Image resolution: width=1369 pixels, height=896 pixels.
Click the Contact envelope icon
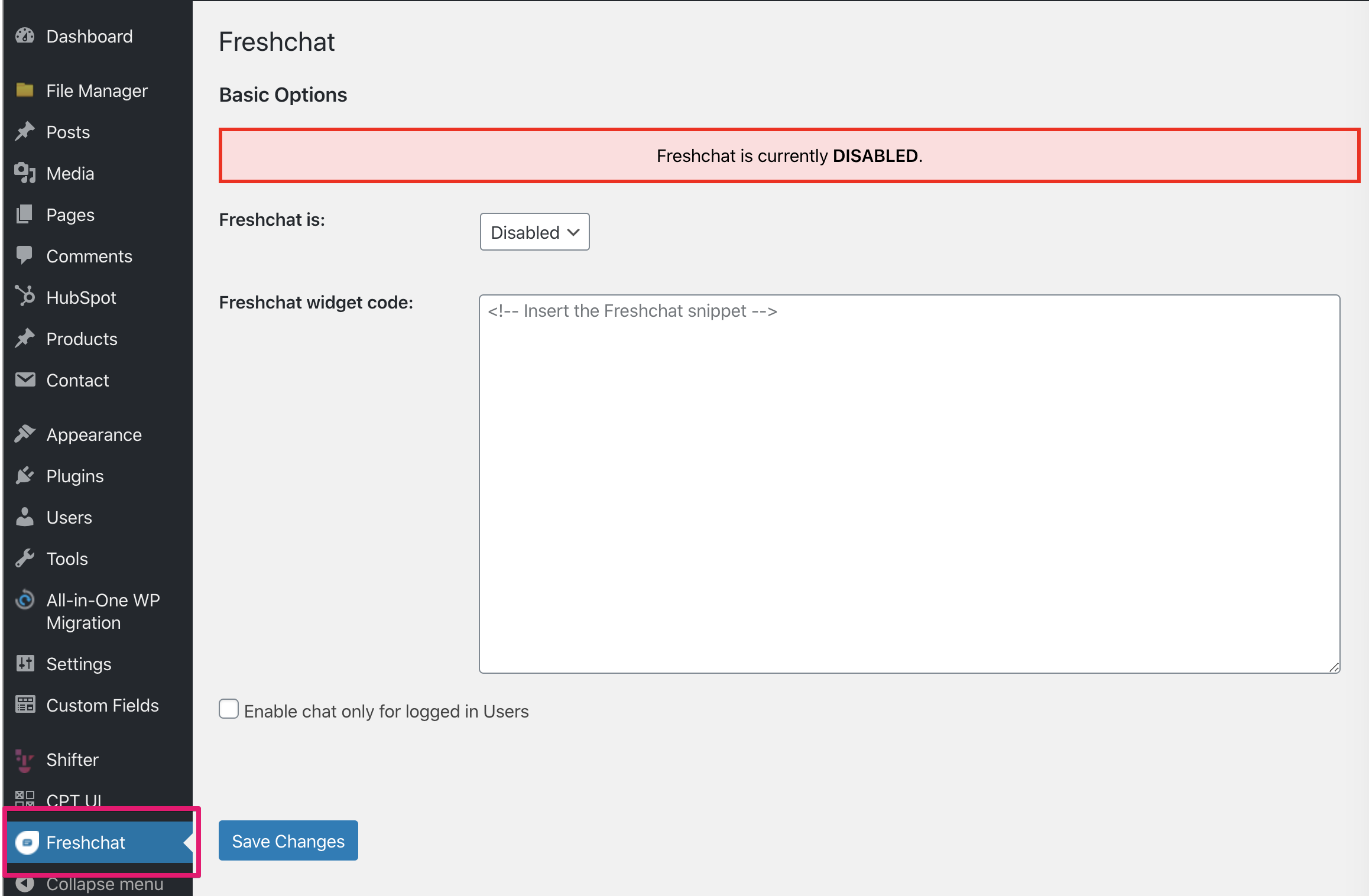25,379
